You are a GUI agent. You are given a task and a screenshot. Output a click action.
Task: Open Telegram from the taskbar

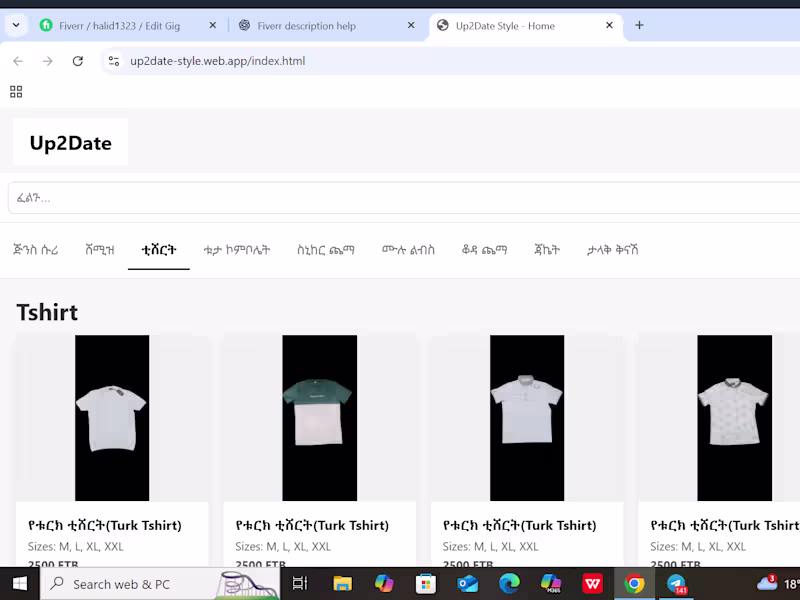(x=677, y=584)
